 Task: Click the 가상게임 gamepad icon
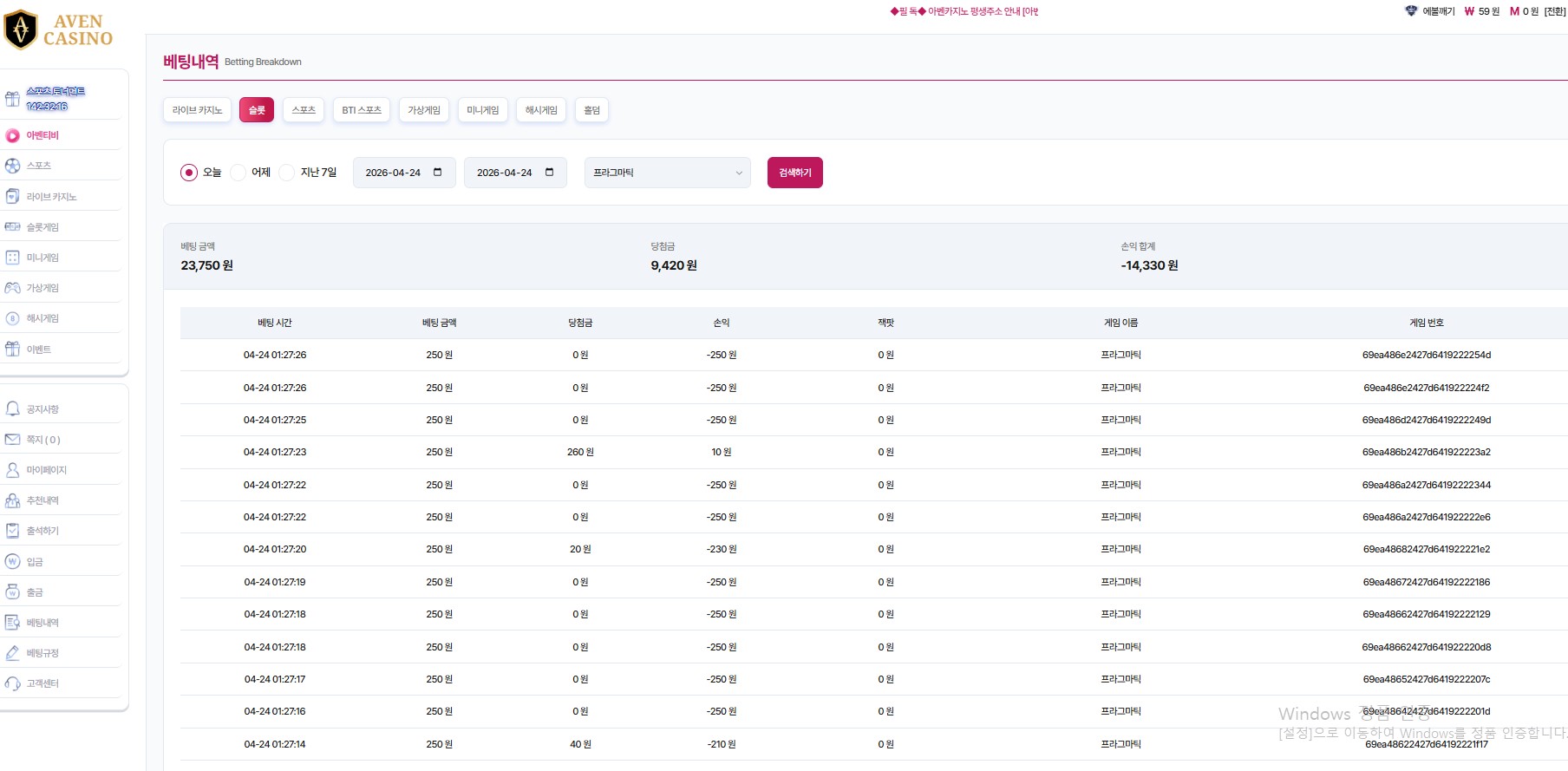click(x=12, y=288)
